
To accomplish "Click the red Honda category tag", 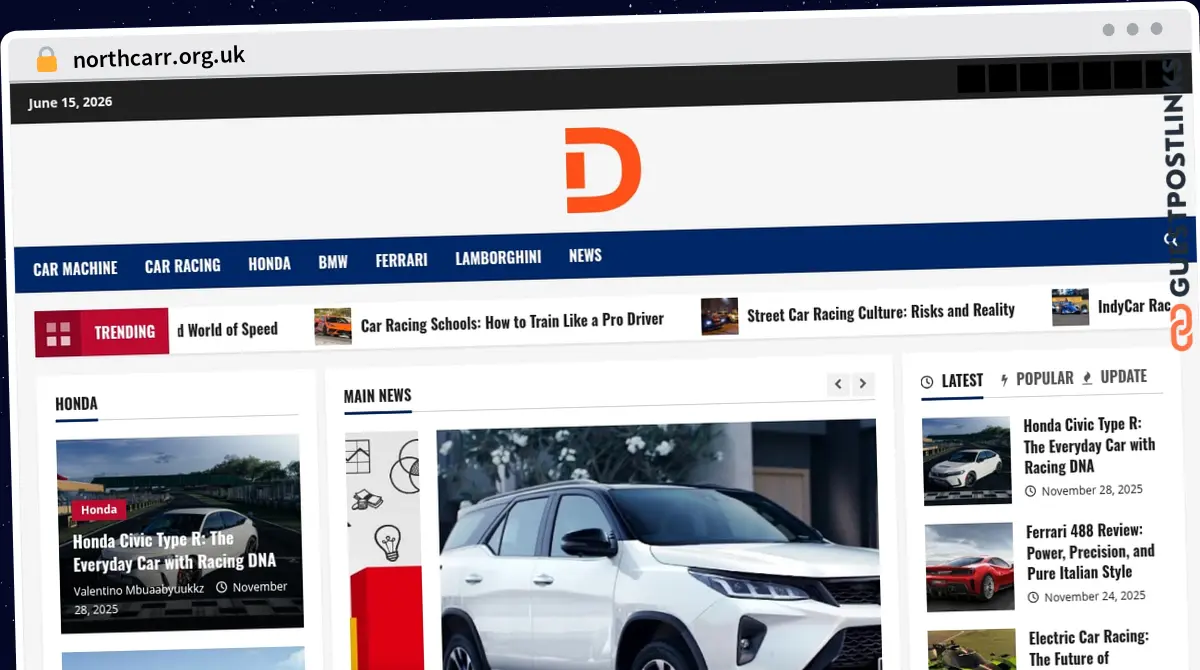I will pos(99,510).
